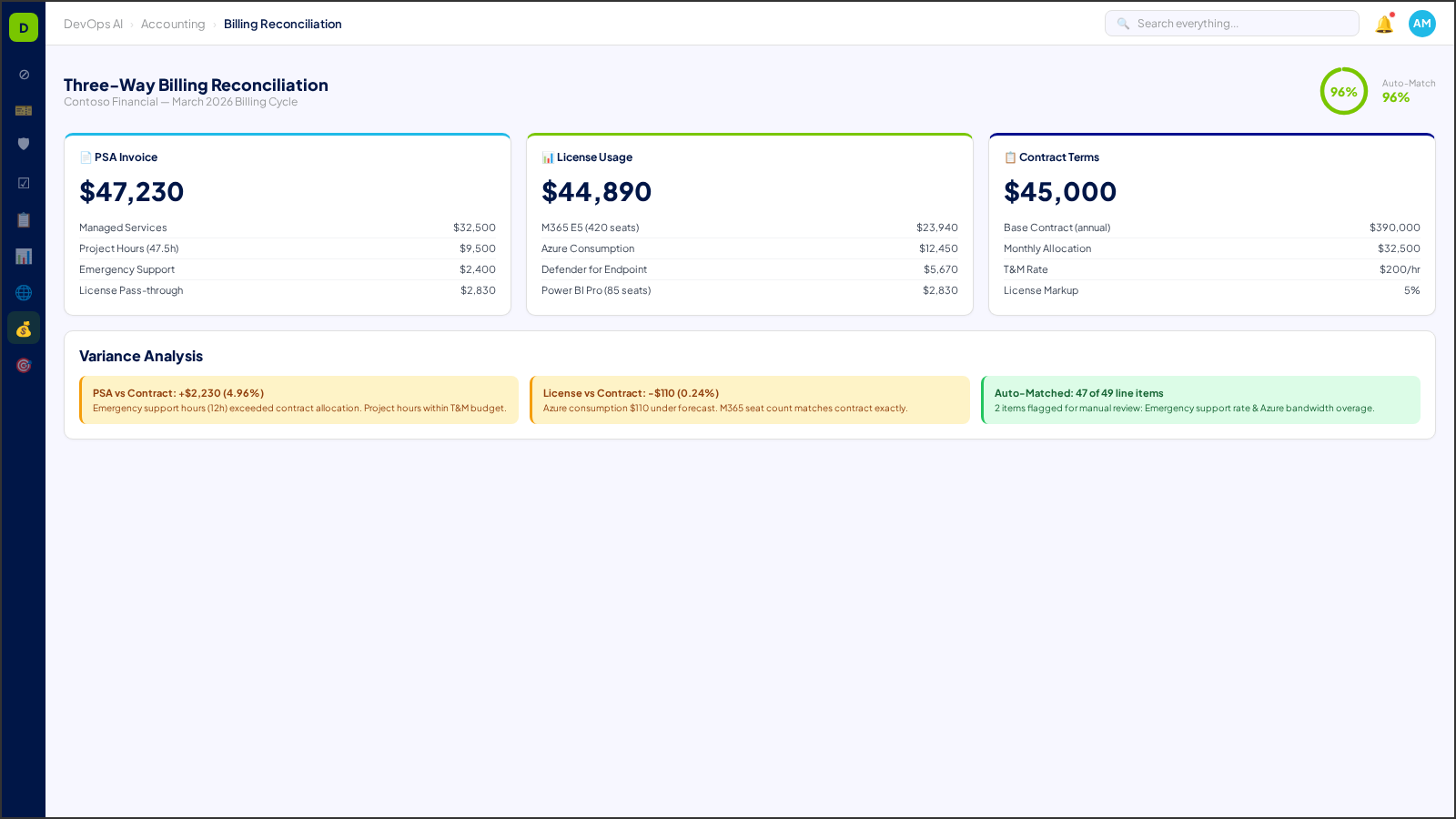This screenshot has height=819, width=1456.
Task: Select the shield security icon in sidebar
Action: [x=24, y=143]
